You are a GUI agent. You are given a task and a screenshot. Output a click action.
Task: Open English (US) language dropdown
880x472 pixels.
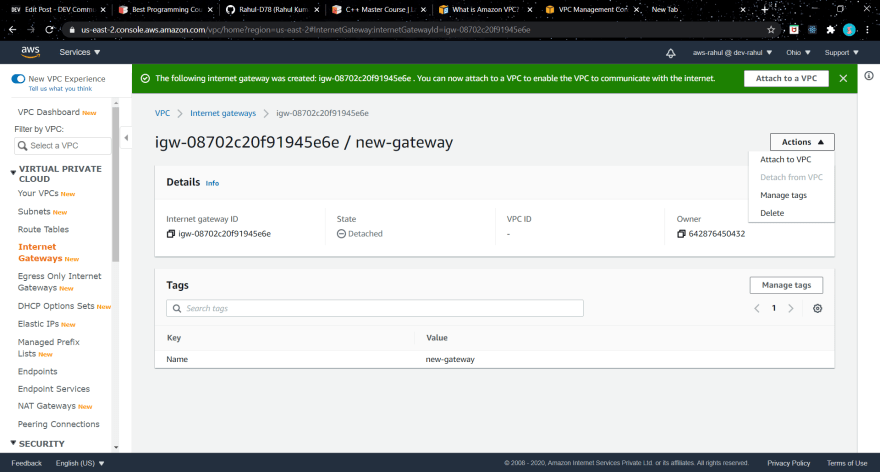click(x=80, y=463)
